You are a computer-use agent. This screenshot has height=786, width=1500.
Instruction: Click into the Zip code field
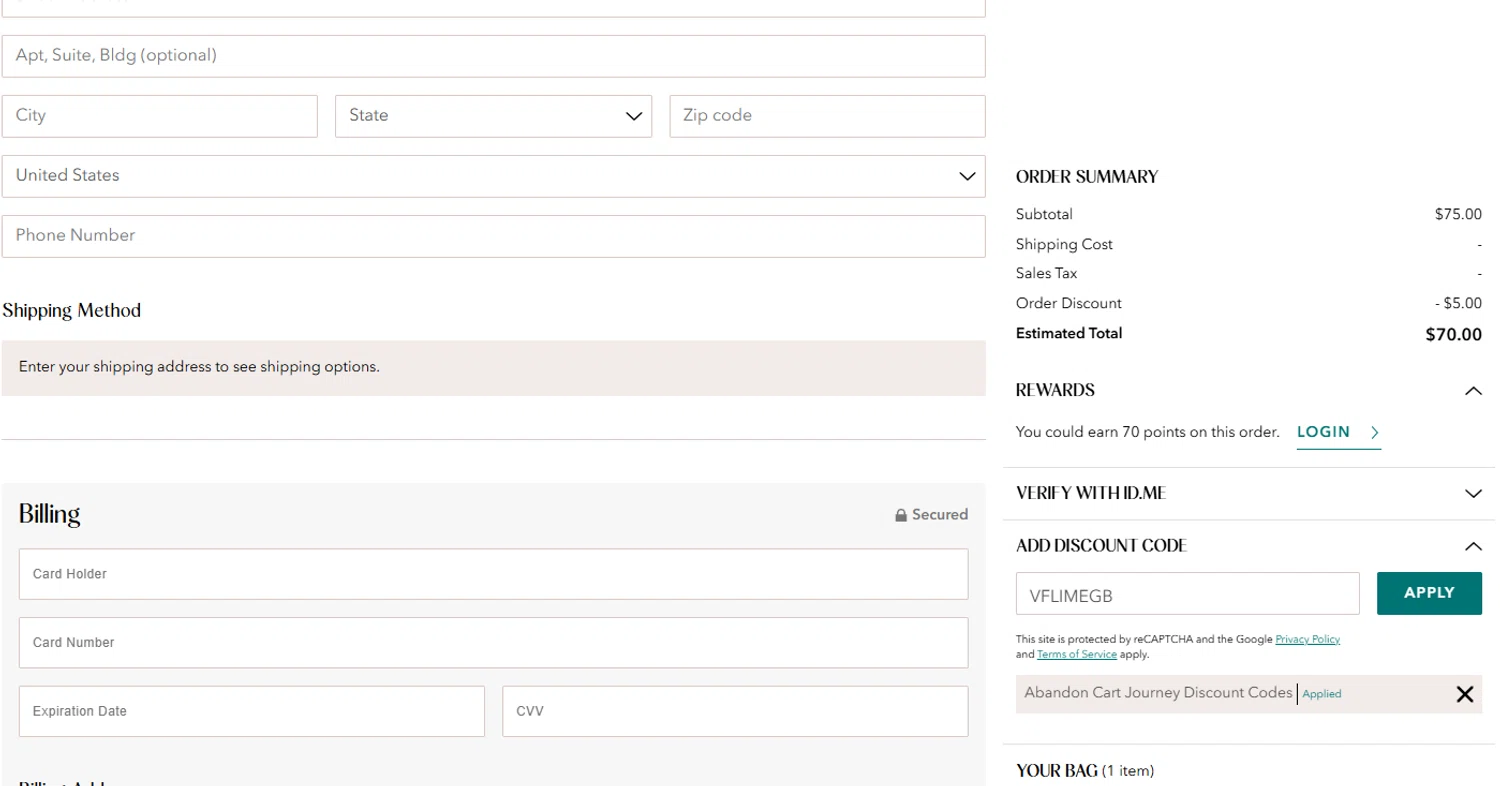pos(827,116)
